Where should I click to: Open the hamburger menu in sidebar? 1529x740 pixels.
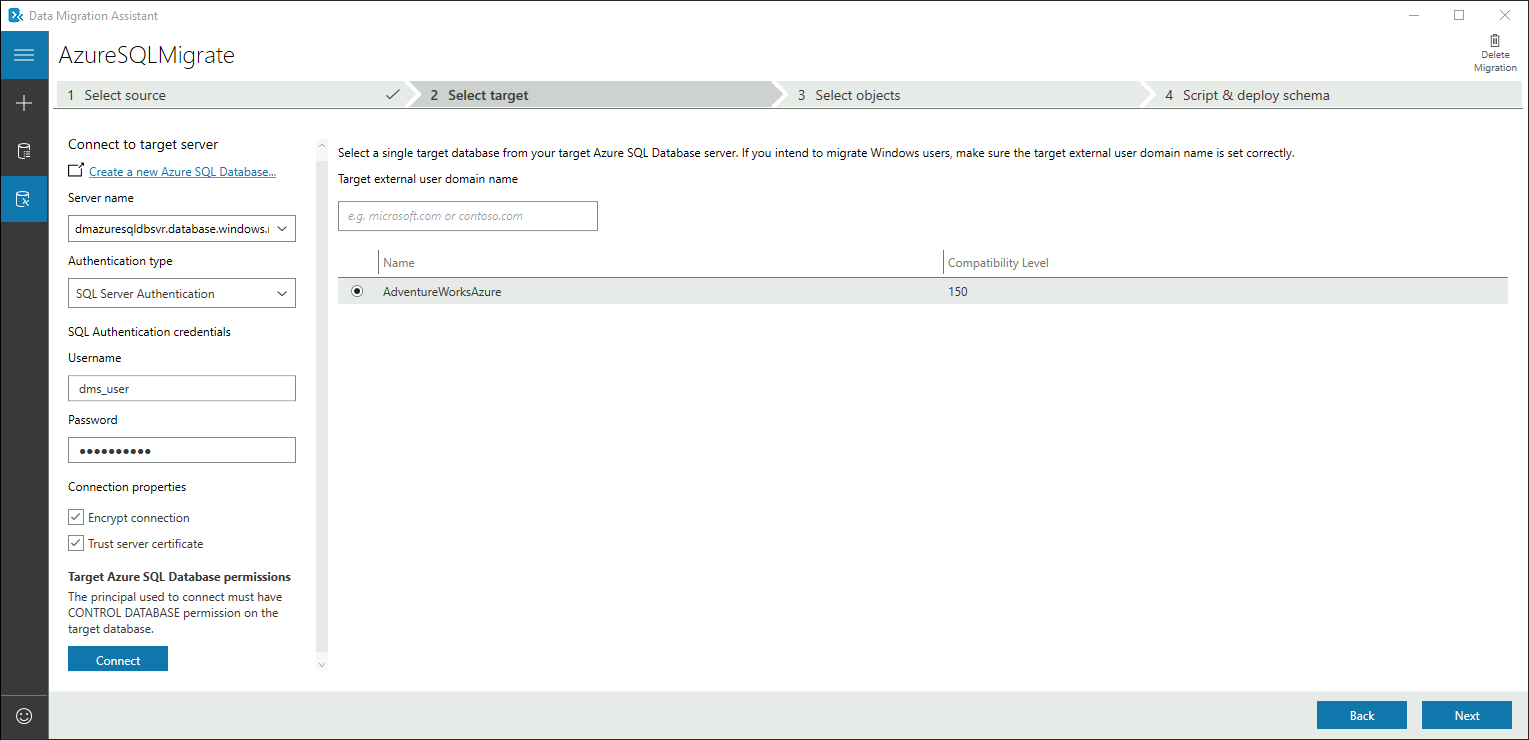point(24,55)
